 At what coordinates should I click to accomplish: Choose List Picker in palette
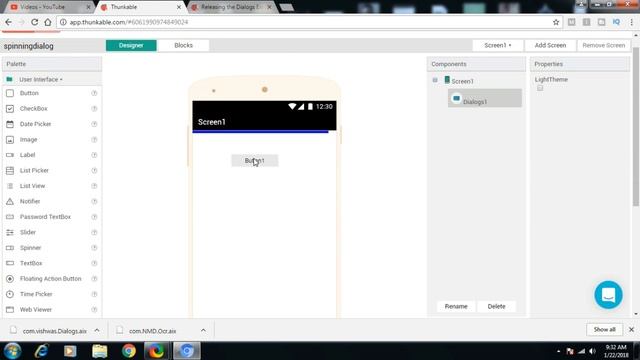(x=34, y=171)
